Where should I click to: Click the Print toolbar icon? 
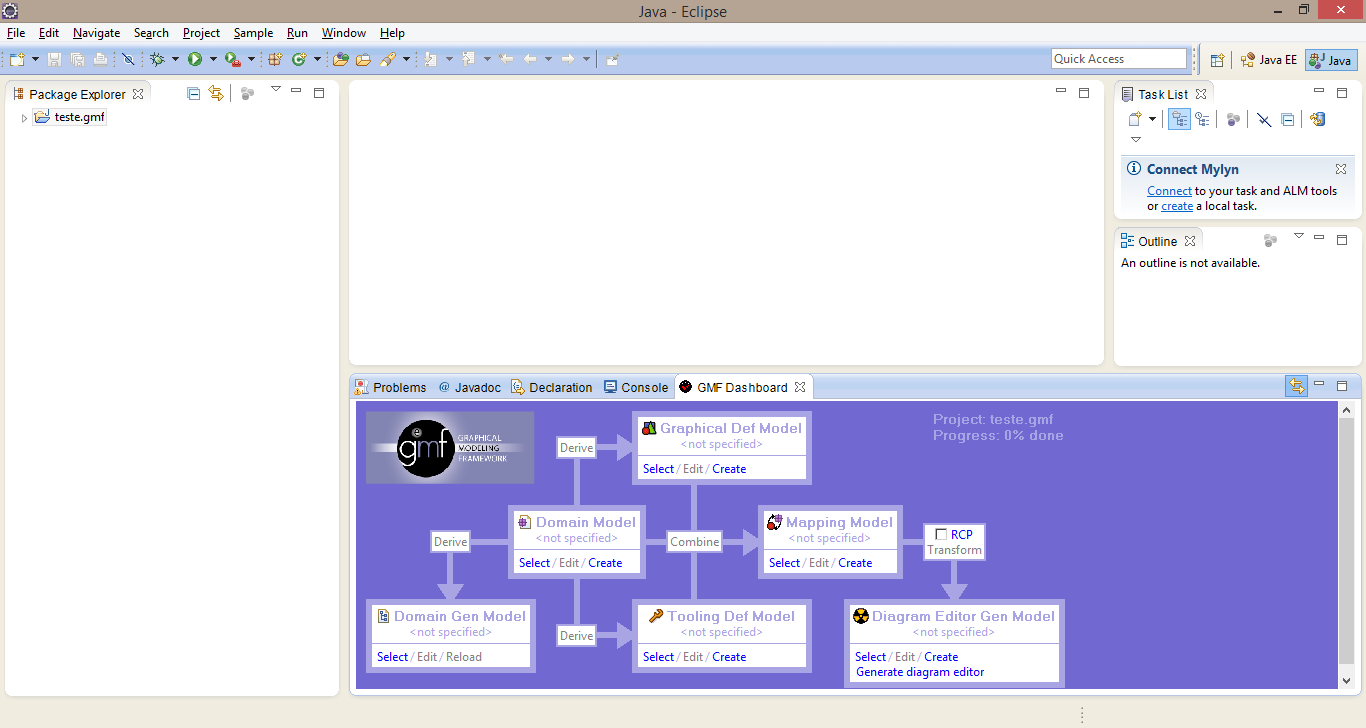tap(100, 60)
